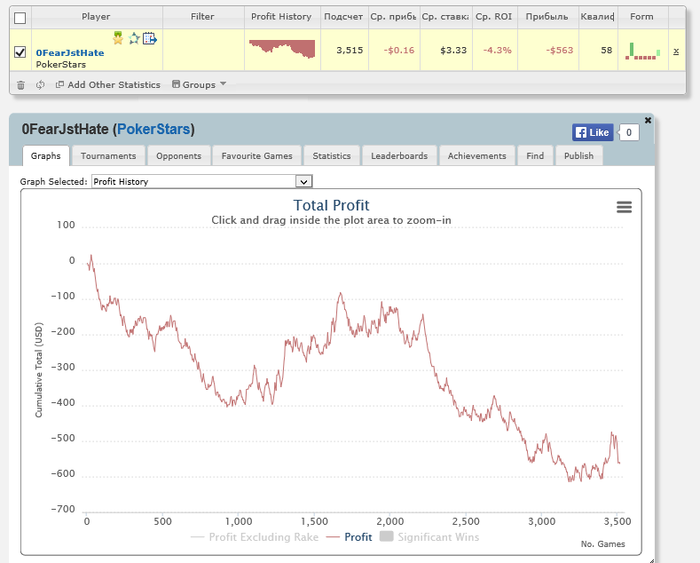700x563 pixels.
Task: Click the trash delete icon below table
Action: coord(21,85)
